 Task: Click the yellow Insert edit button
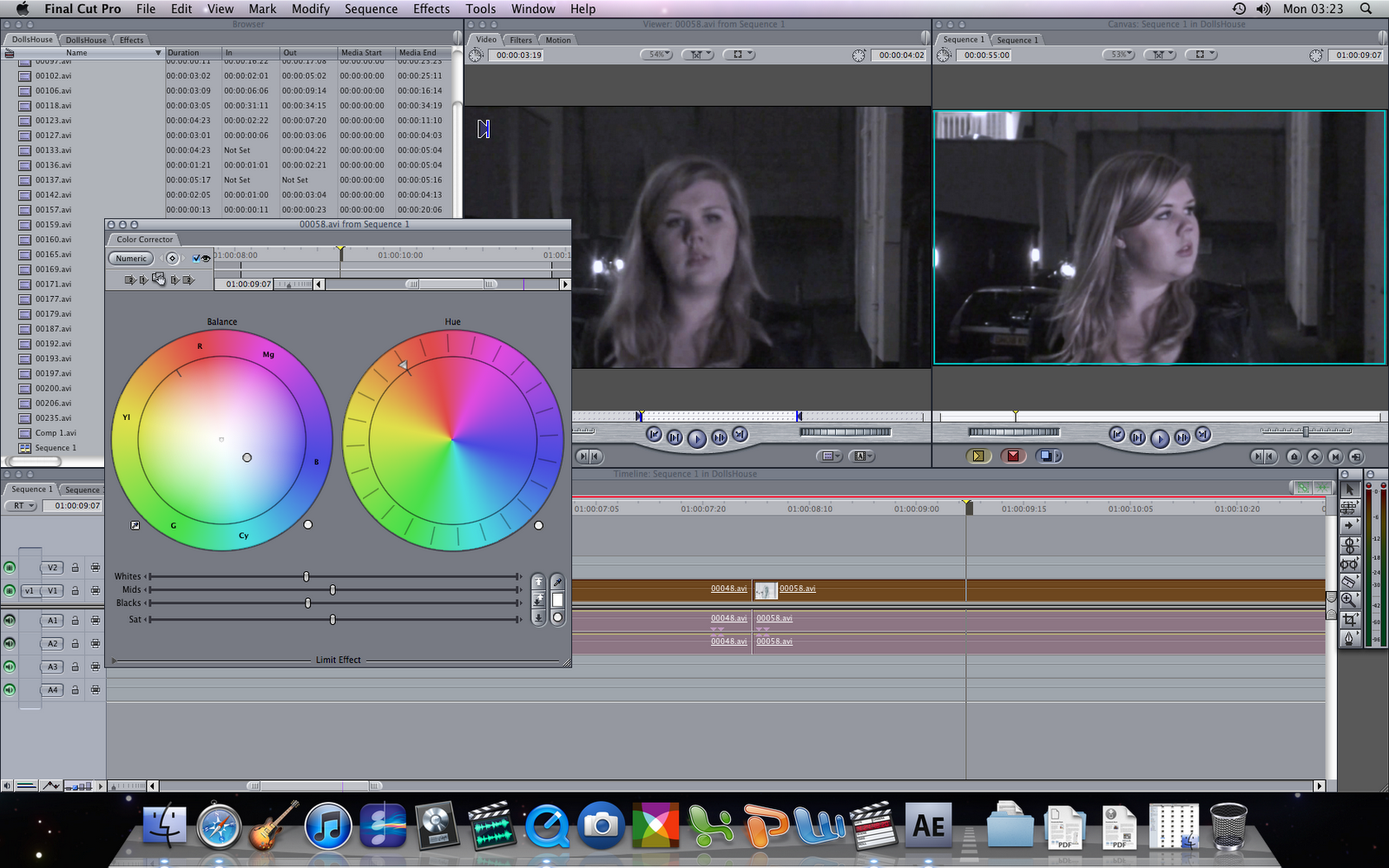tap(978, 456)
